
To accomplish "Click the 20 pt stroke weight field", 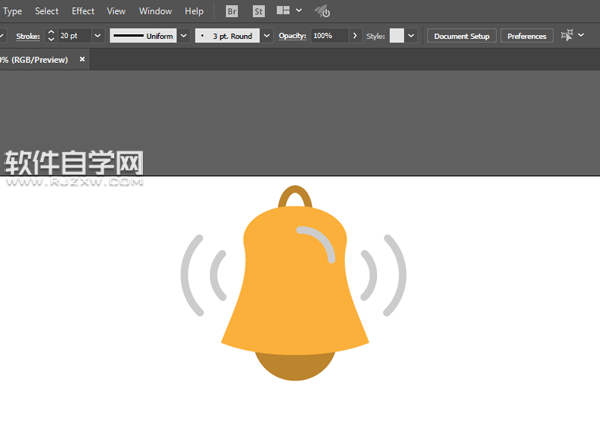I will point(73,36).
